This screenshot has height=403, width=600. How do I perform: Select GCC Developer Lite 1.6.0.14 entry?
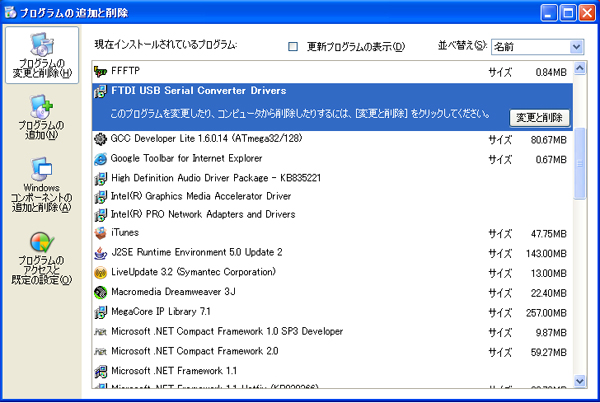(206, 139)
